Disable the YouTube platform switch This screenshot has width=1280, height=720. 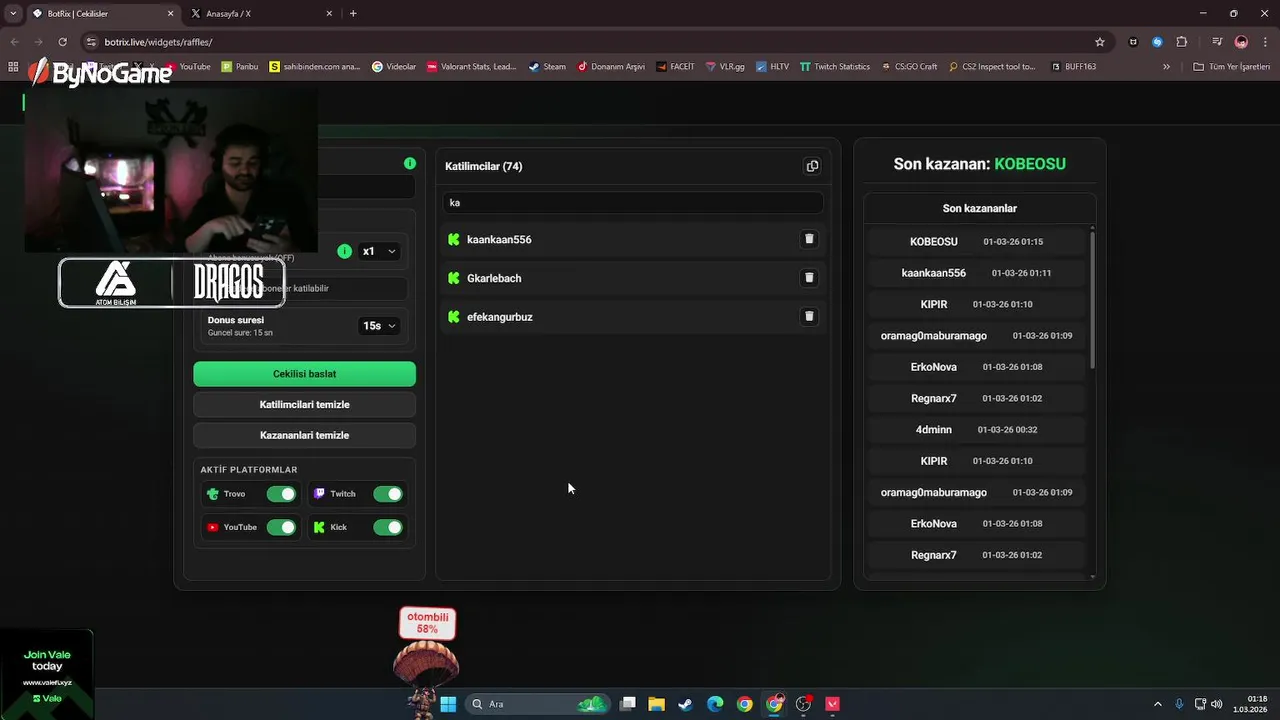tap(281, 527)
